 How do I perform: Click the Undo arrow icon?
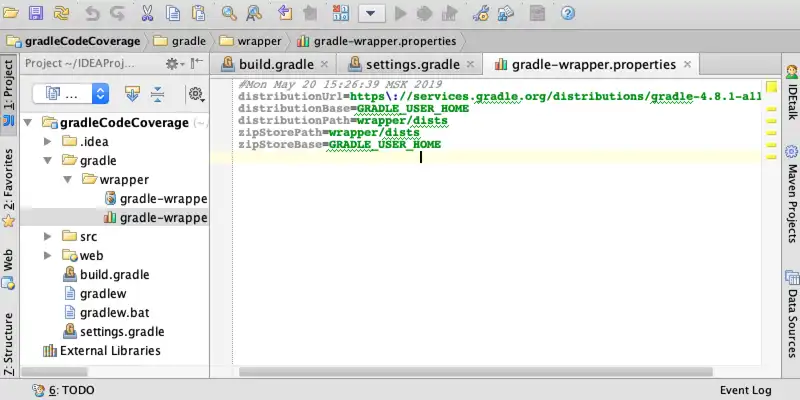coord(92,13)
